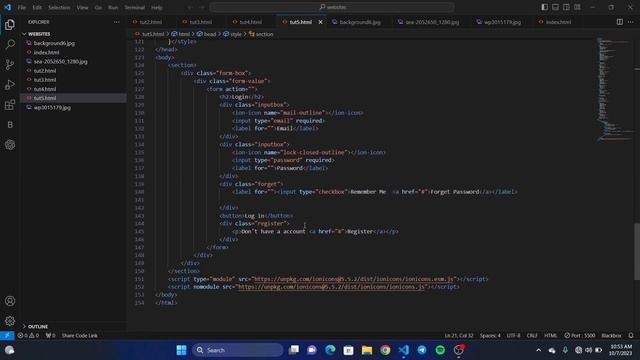The height and width of the screenshot is (360, 640).
Task: Open background6.jpg in Explorer
Action: [x=54, y=43]
